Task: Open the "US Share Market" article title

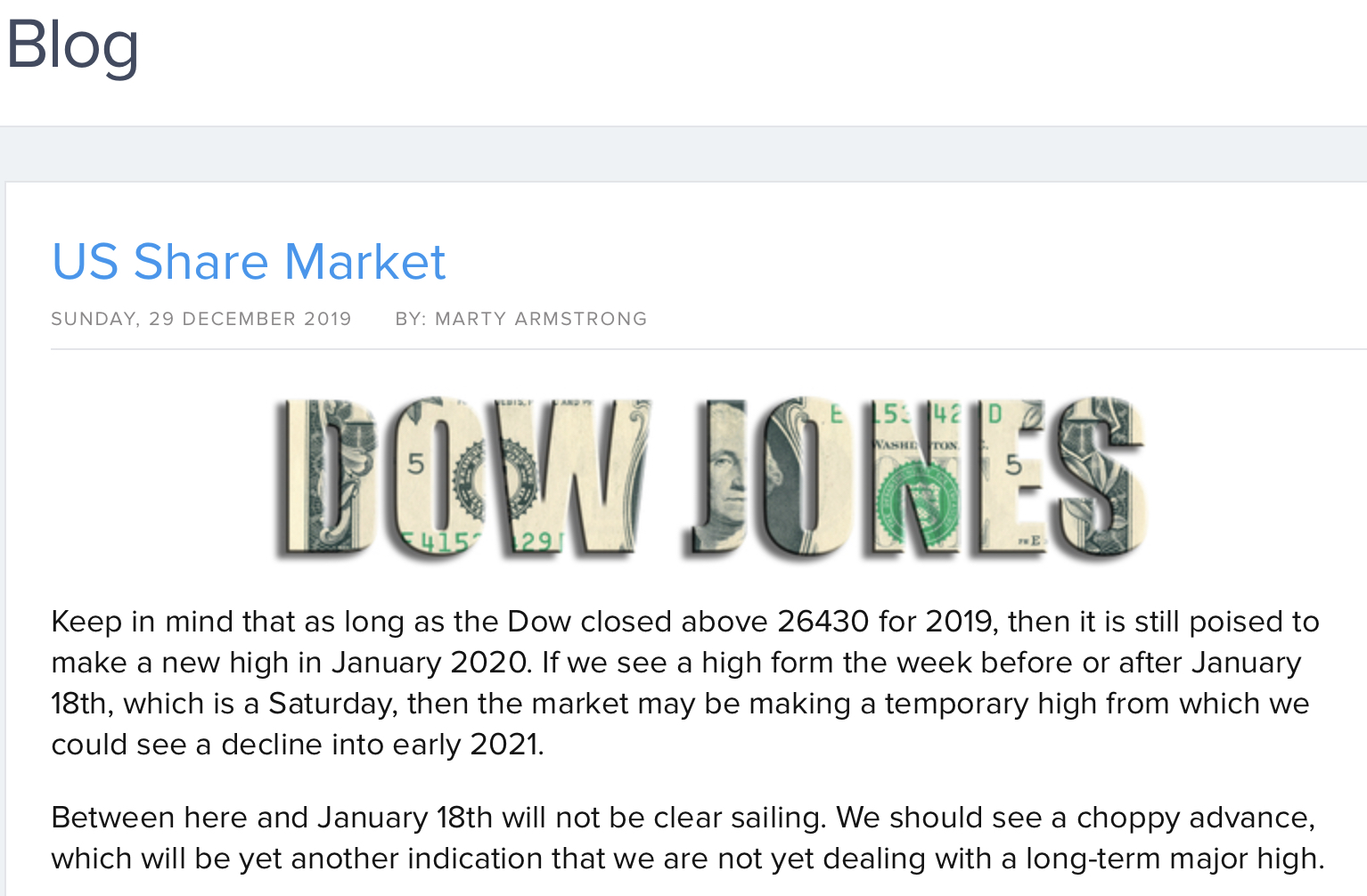Action: (x=249, y=262)
